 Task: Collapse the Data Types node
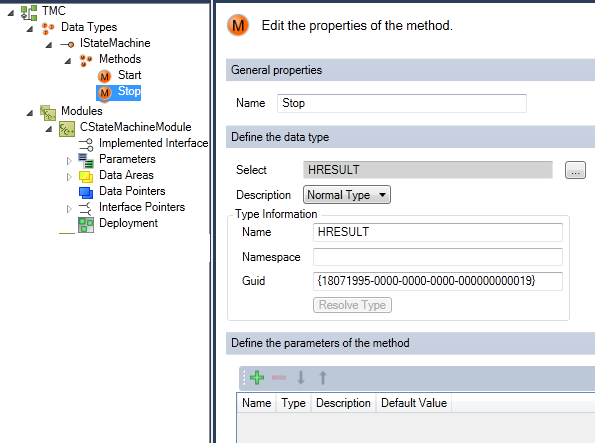pyautogui.click(x=30, y=29)
